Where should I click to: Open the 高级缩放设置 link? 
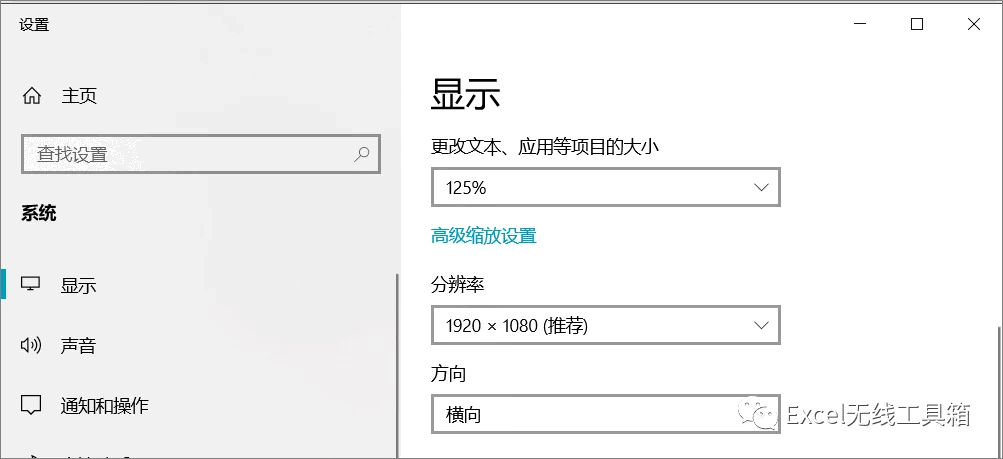point(484,236)
